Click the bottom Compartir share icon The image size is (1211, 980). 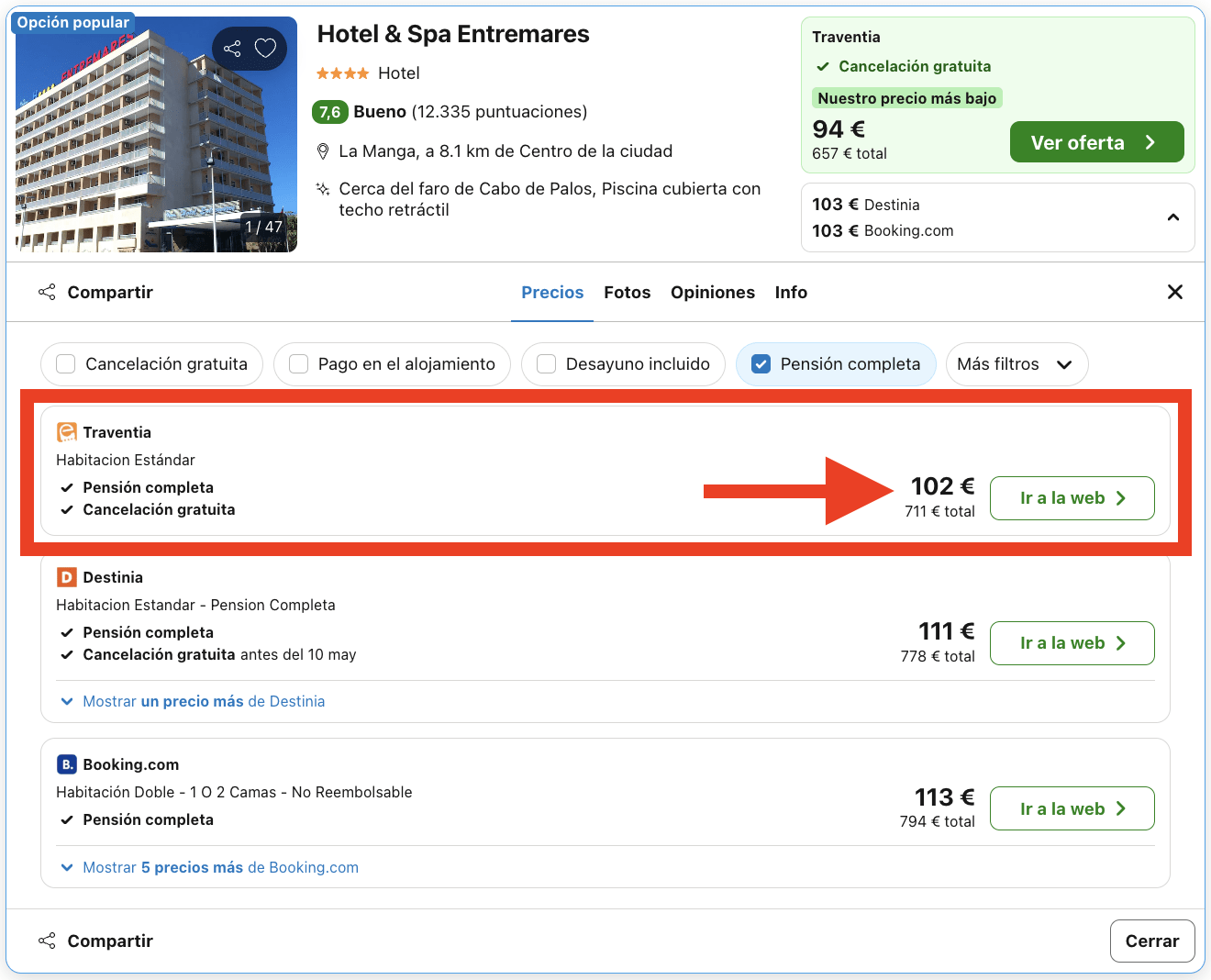(x=47, y=941)
